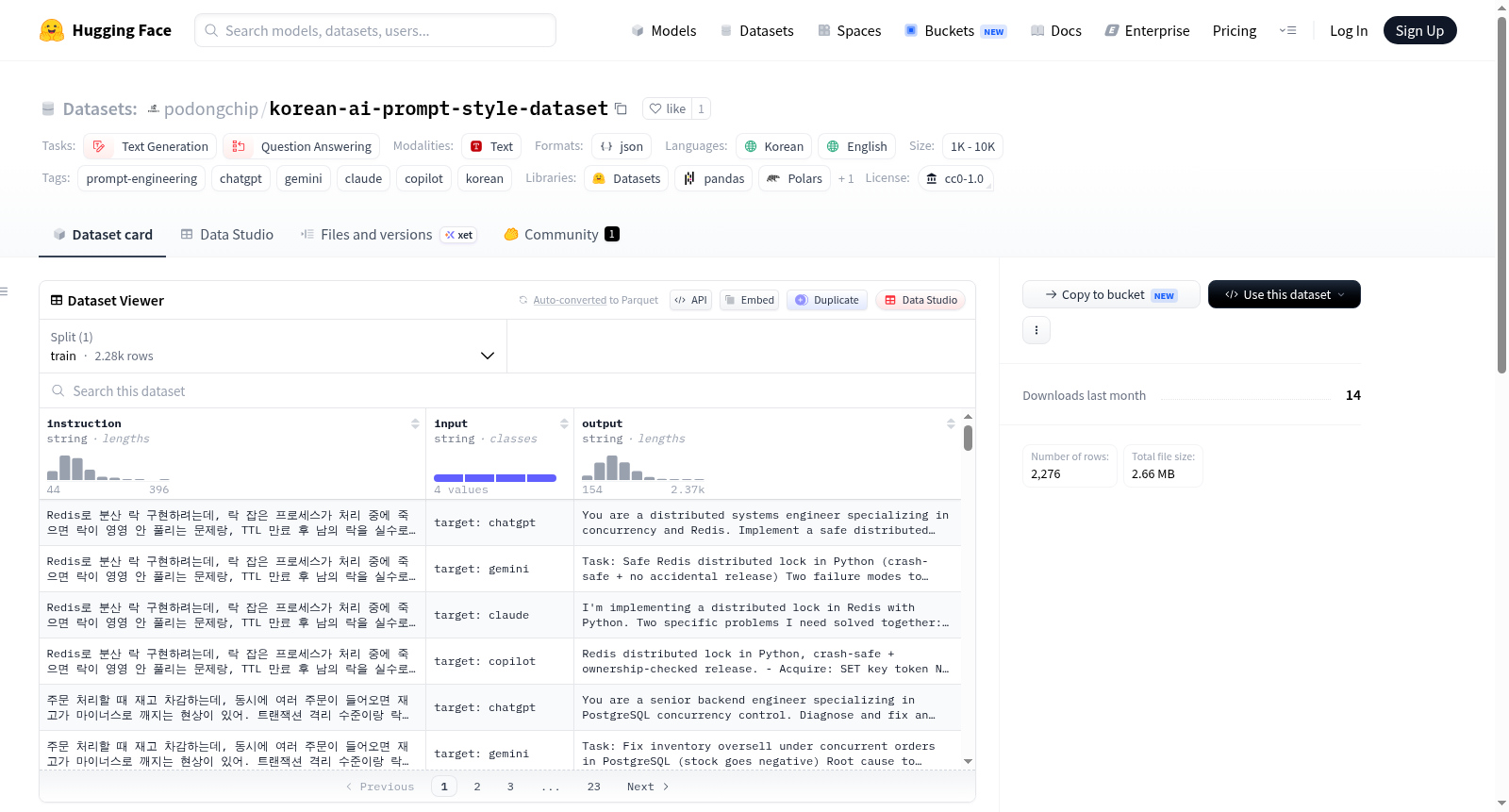Click the instruction lengths histogram
Image resolution: width=1509 pixels, height=812 pixels.
(108, 468)
